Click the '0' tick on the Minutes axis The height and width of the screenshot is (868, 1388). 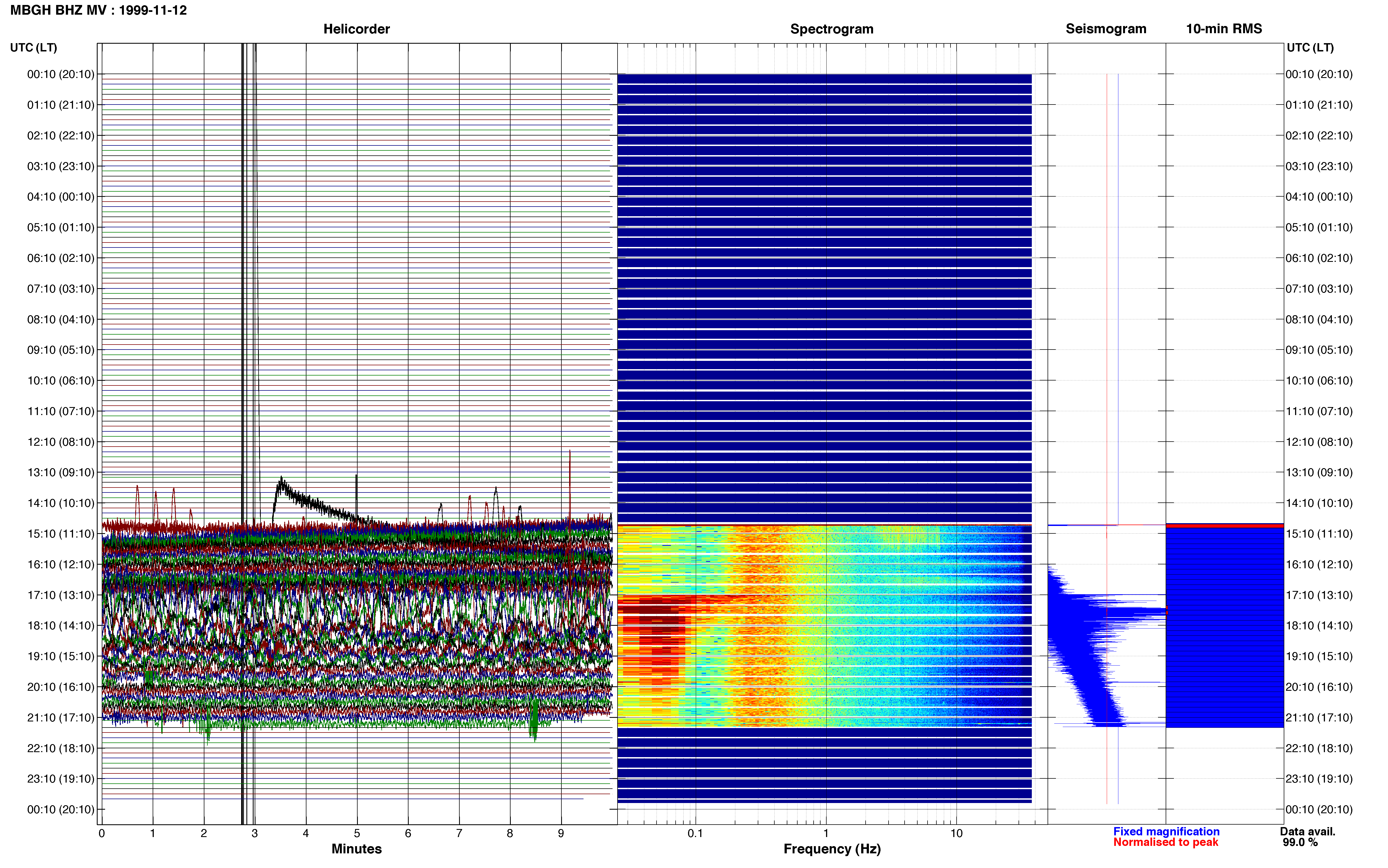pos(101,833)
